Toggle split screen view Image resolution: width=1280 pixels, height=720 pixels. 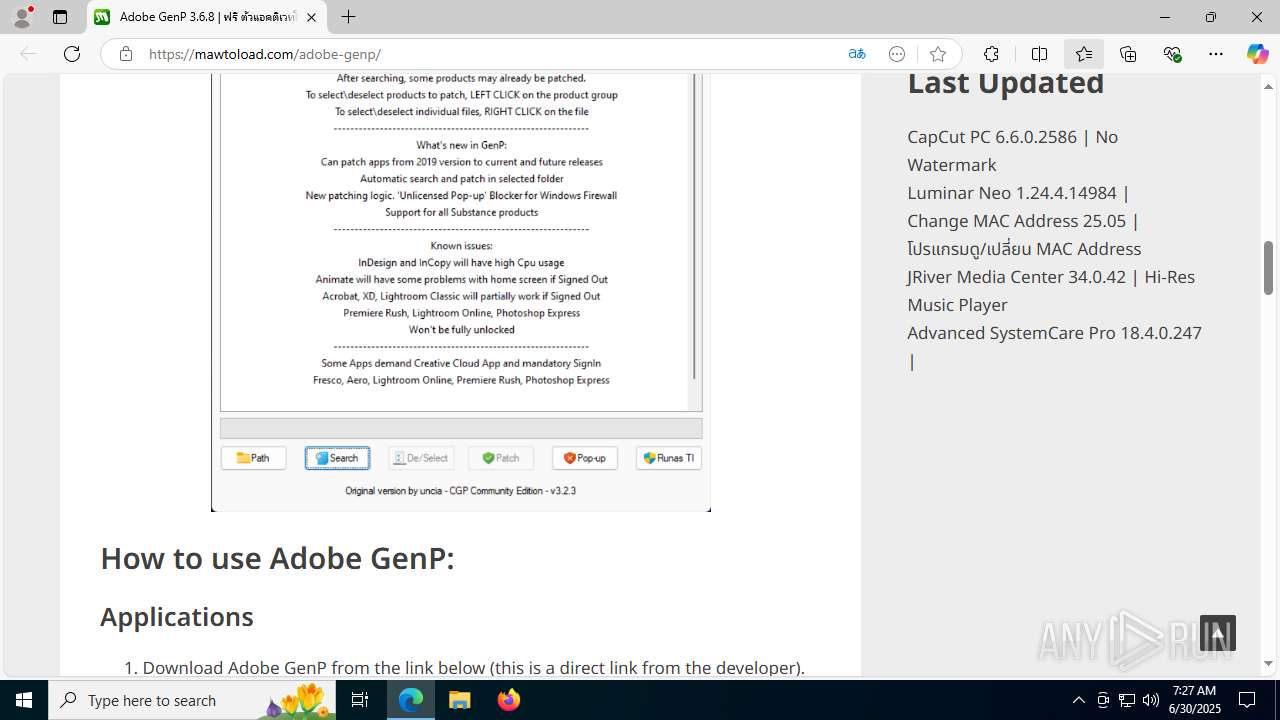1039,54
